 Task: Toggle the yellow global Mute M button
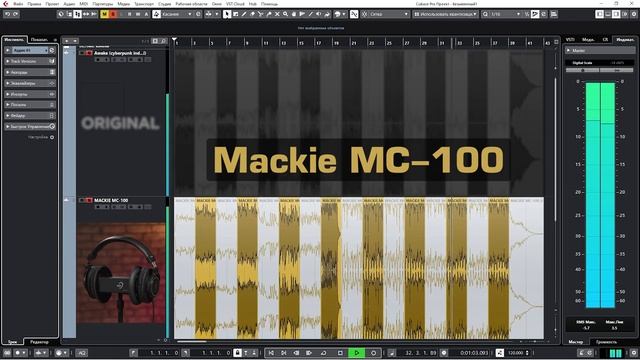click(x=104, y=14)
